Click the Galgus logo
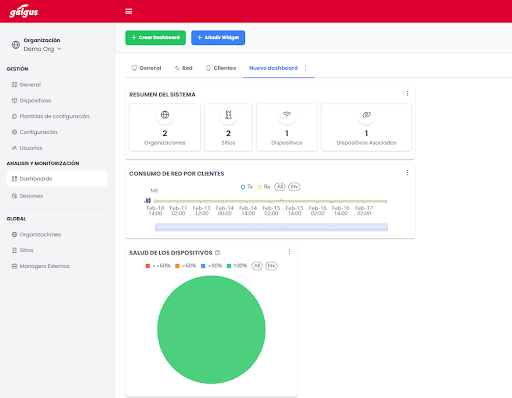The height and width of the screenshot is (398, 512). click(24, 11)
